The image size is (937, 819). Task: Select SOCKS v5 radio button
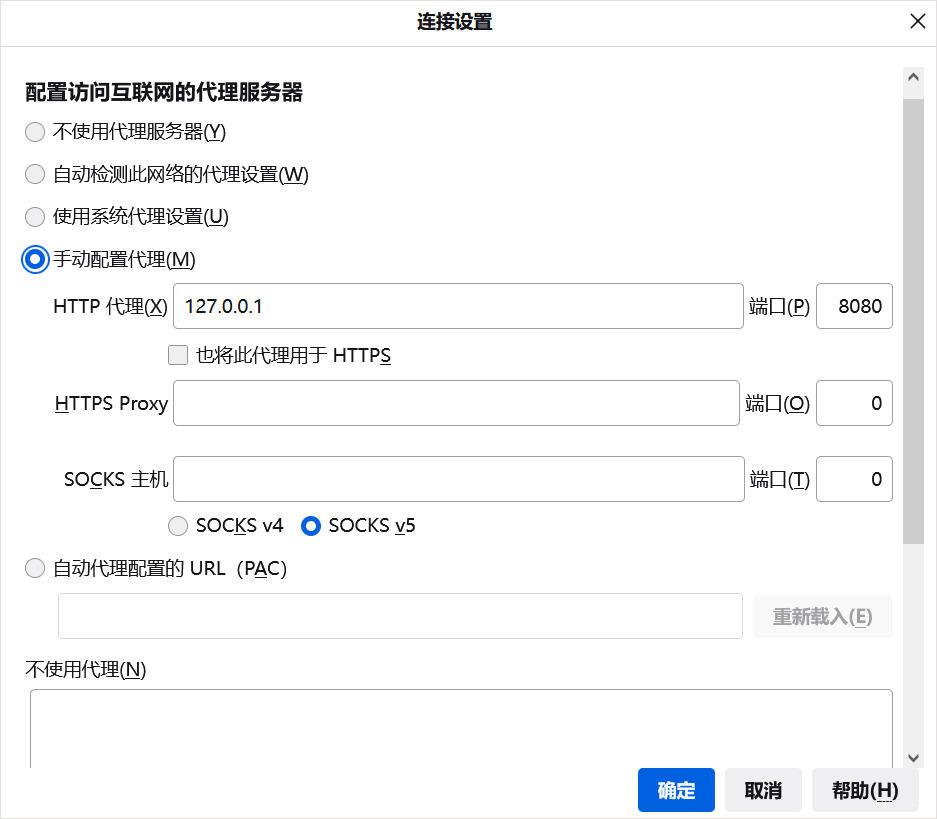311,526
